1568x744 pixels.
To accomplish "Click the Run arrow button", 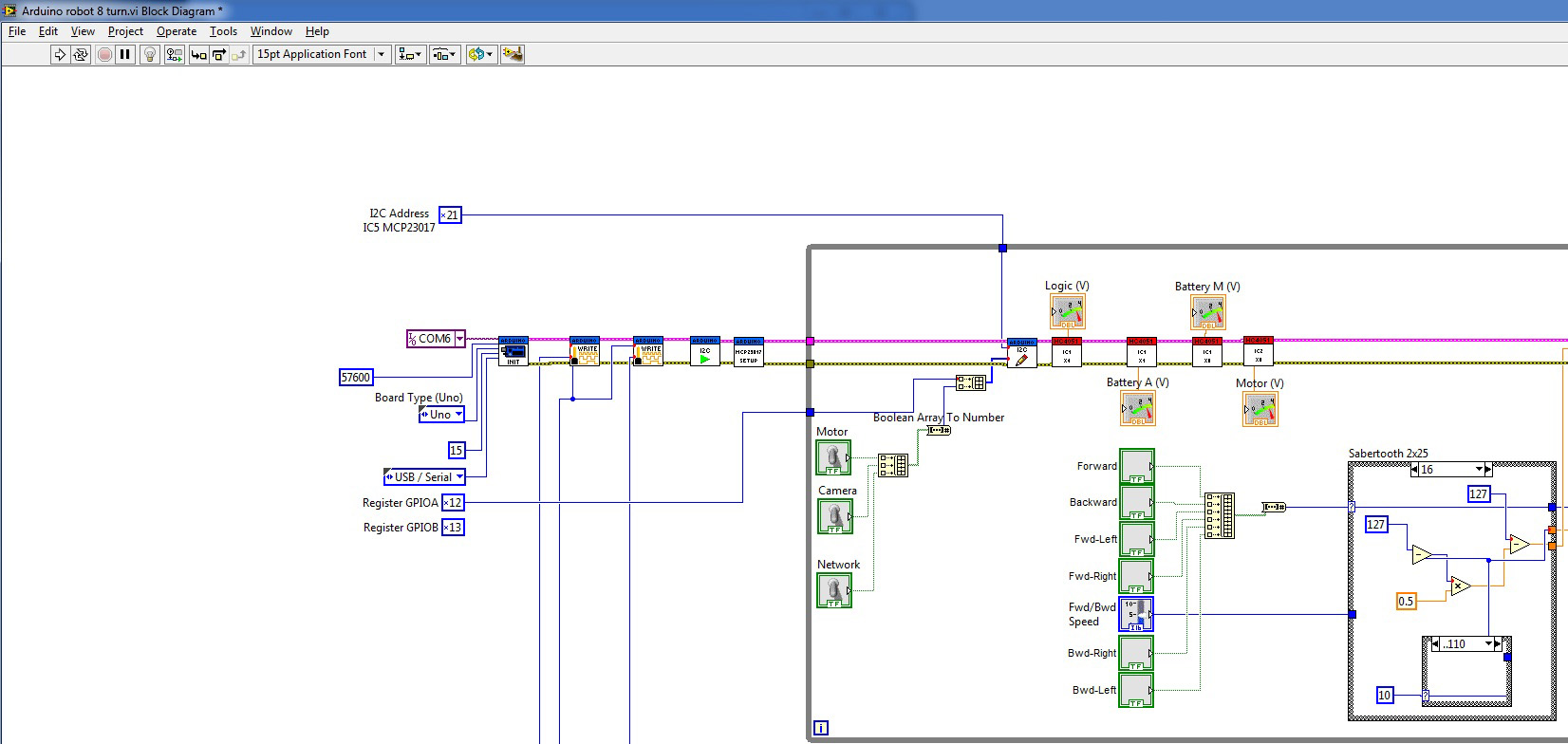I will coord(60,54).
